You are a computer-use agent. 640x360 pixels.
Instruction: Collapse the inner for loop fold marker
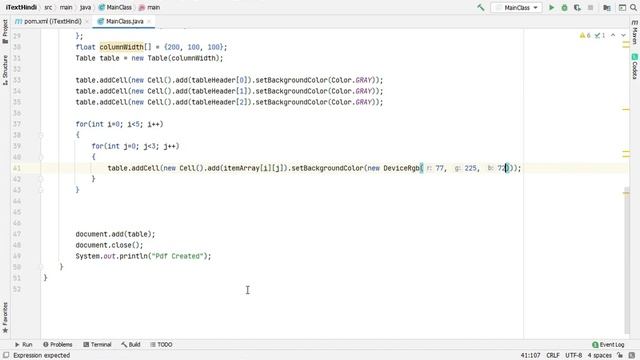click(41, 157)
